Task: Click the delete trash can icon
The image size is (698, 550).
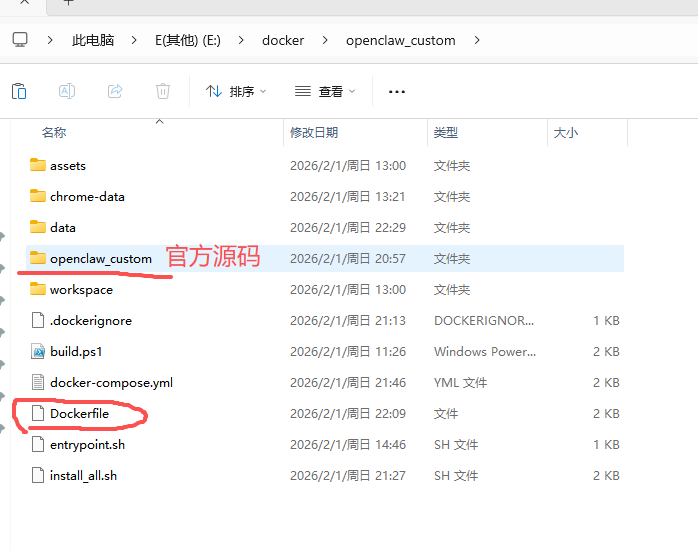Action: coord(163,91)
